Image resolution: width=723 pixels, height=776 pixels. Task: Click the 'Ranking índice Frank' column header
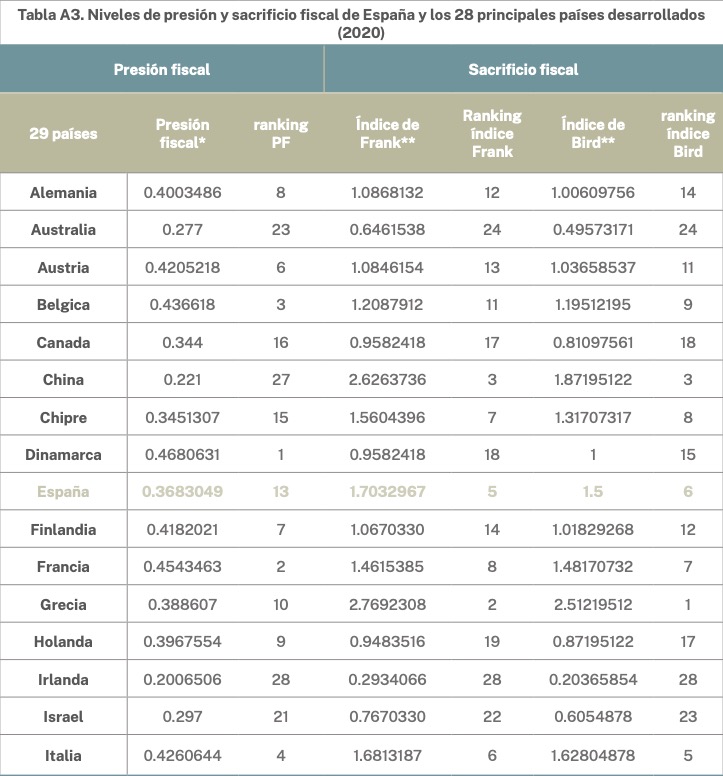[492, 133]
